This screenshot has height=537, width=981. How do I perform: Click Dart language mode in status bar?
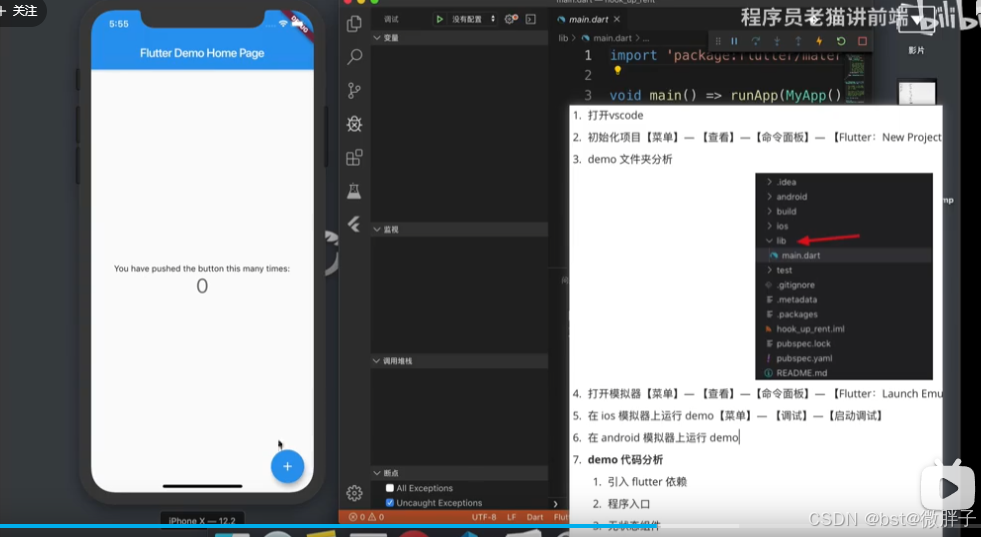[x=535, y=517]
